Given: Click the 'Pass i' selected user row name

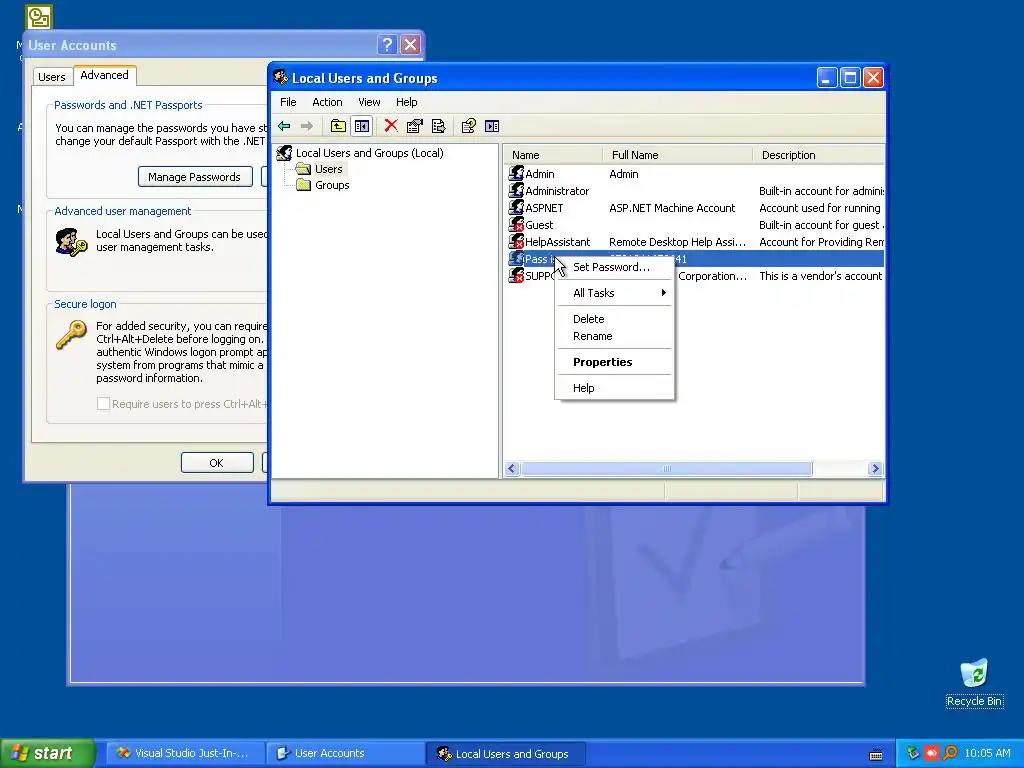Looking at the screenshot, I should pyautogui.click(x=539, y=259).
